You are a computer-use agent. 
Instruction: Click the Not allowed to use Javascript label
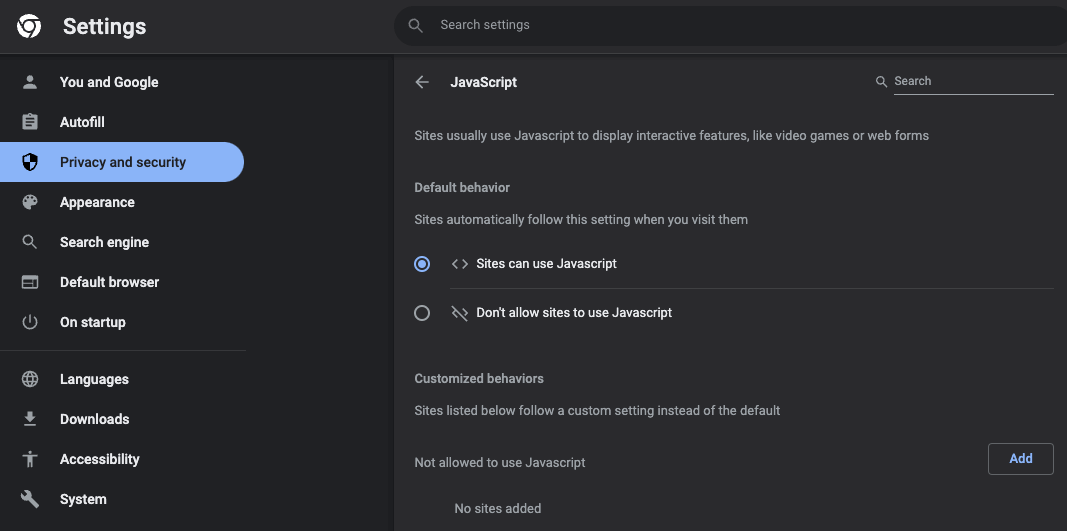tap(499, 462)
